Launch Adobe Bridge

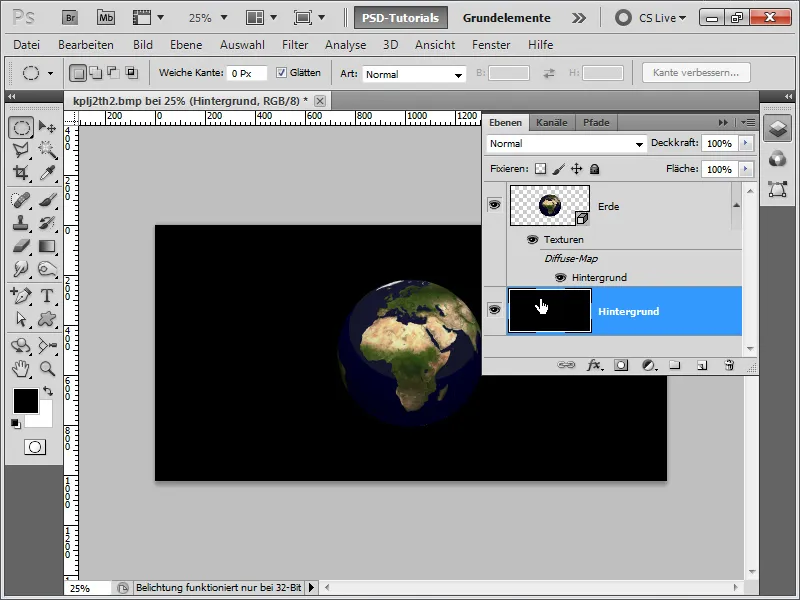tap(70, 18)
